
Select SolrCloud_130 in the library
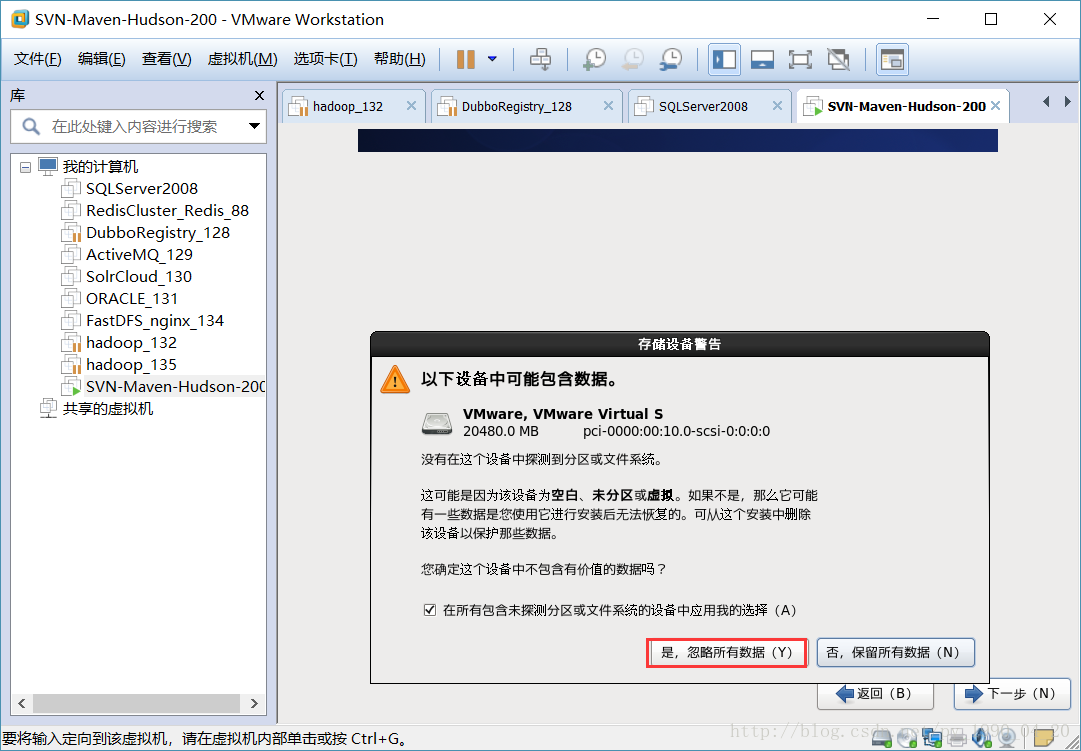click(139, 277)
